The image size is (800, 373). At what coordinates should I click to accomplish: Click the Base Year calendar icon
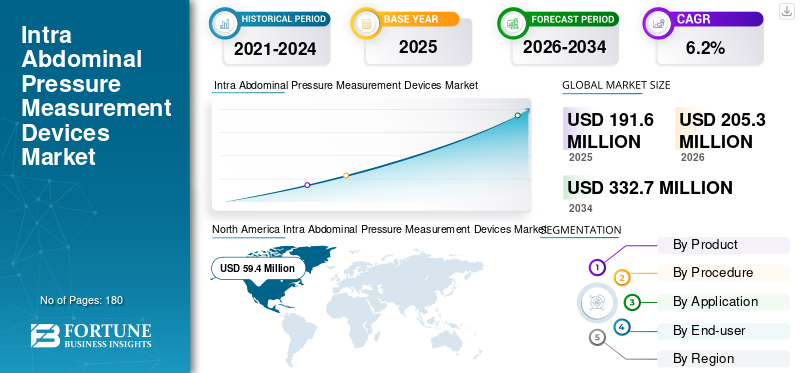click(x=366, y=23)
